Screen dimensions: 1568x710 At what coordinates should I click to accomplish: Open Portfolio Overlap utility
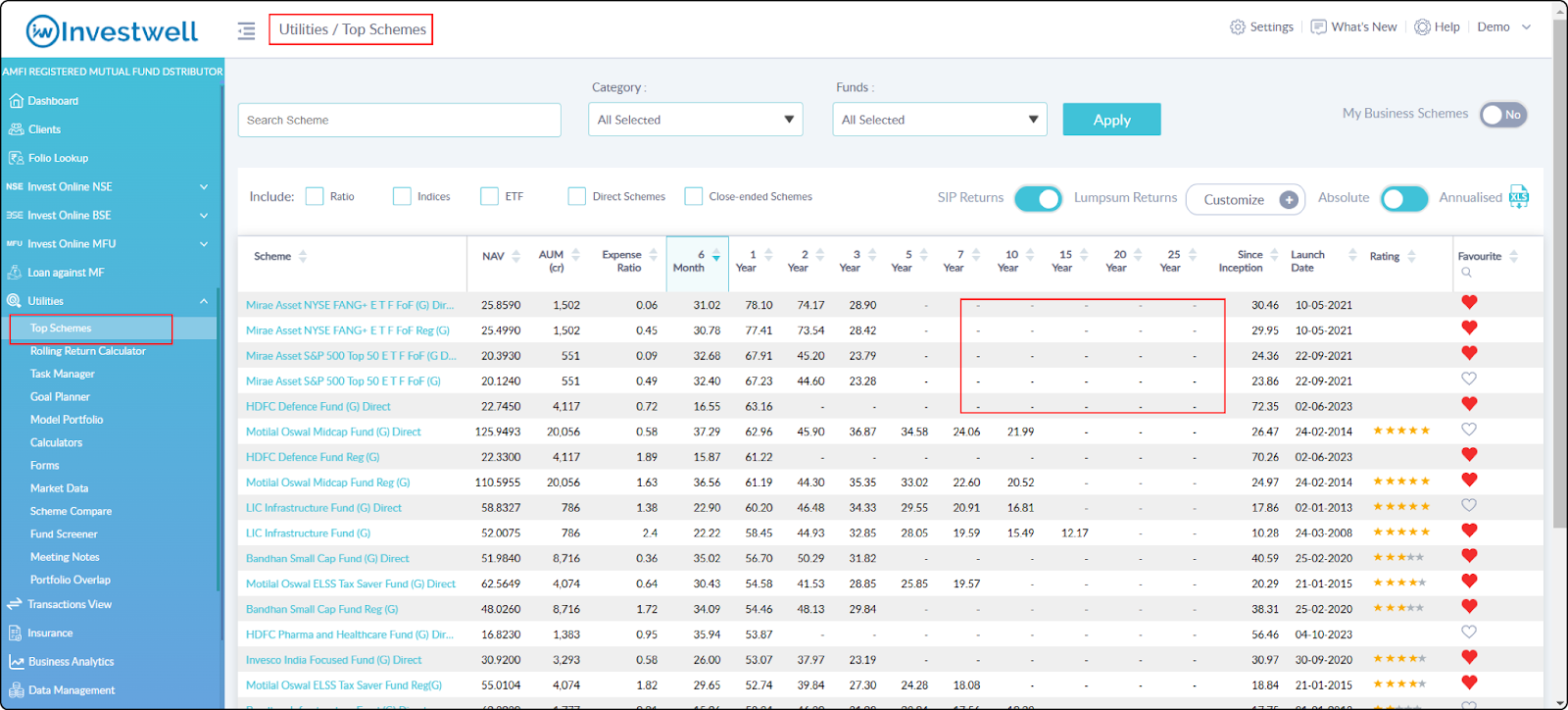[71, 580]
